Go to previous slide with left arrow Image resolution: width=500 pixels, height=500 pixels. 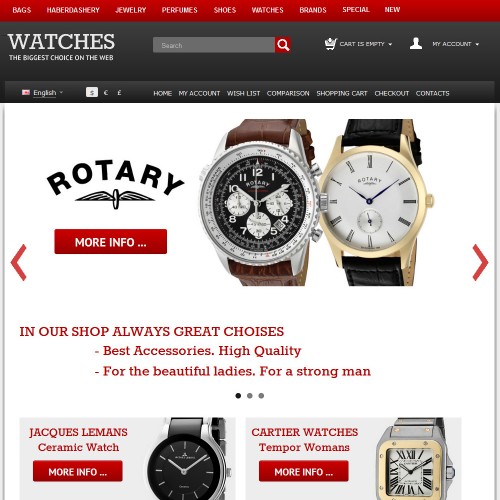[19, 262]
